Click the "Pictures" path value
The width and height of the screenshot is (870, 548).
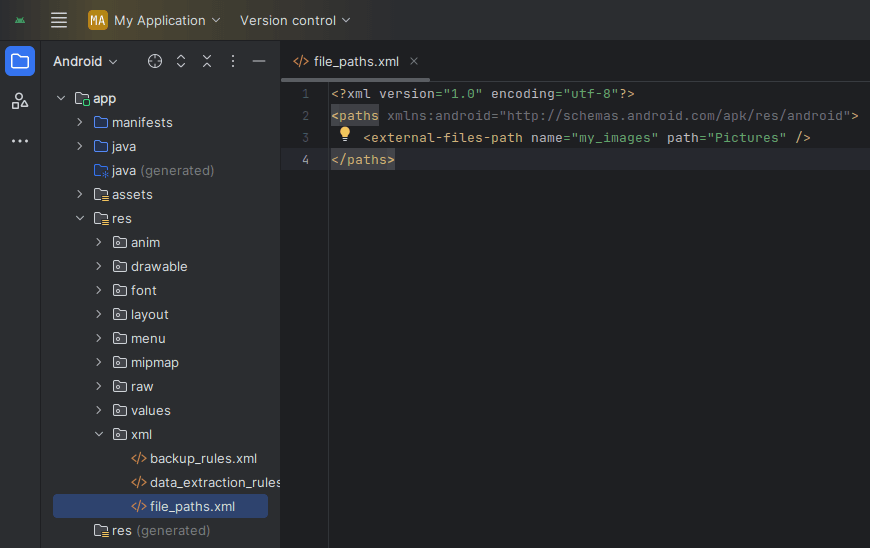[x=747, y=138]
